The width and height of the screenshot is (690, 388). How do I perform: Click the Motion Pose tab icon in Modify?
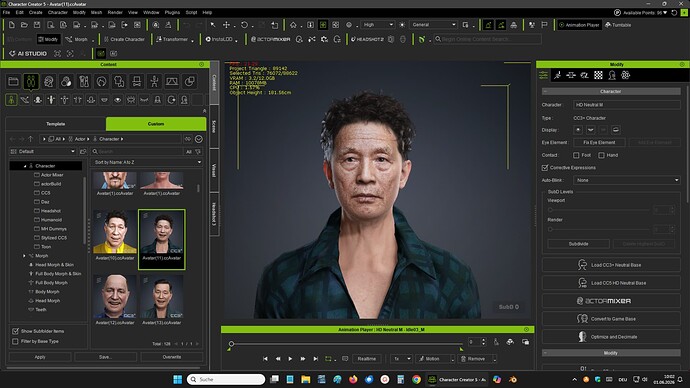point(558,75)
